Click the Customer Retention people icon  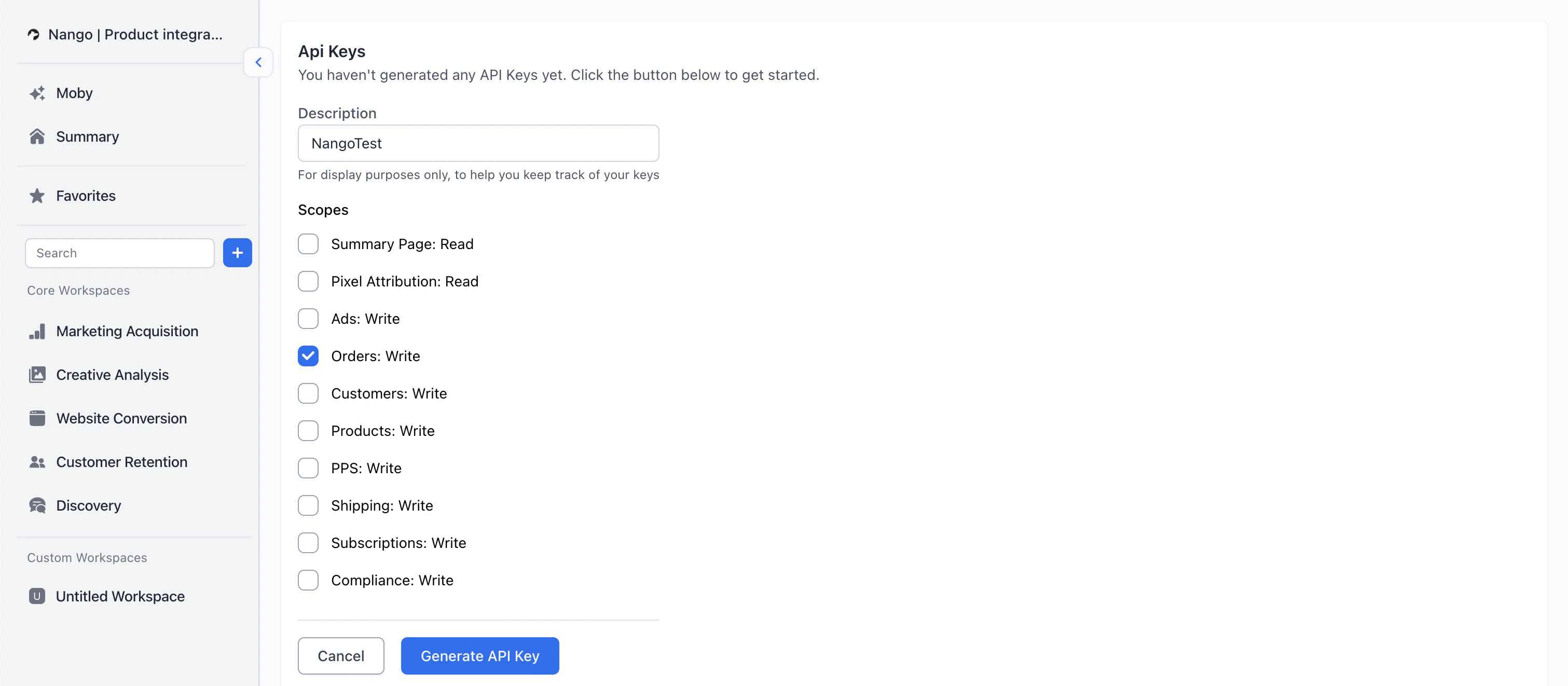tap(37, 462)
